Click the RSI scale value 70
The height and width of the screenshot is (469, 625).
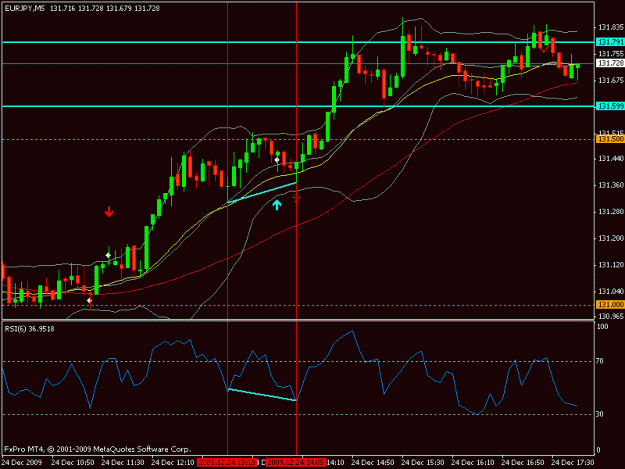click(600, 361)
